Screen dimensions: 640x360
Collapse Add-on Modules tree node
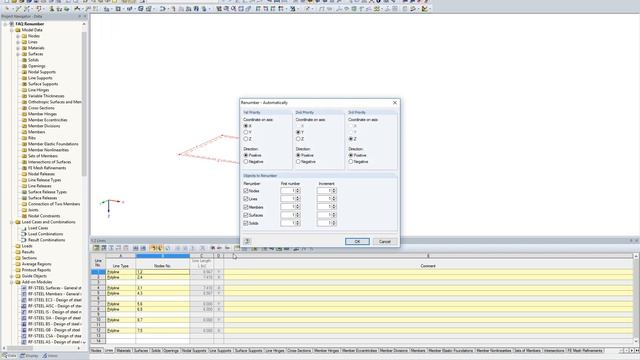(11, 282)
